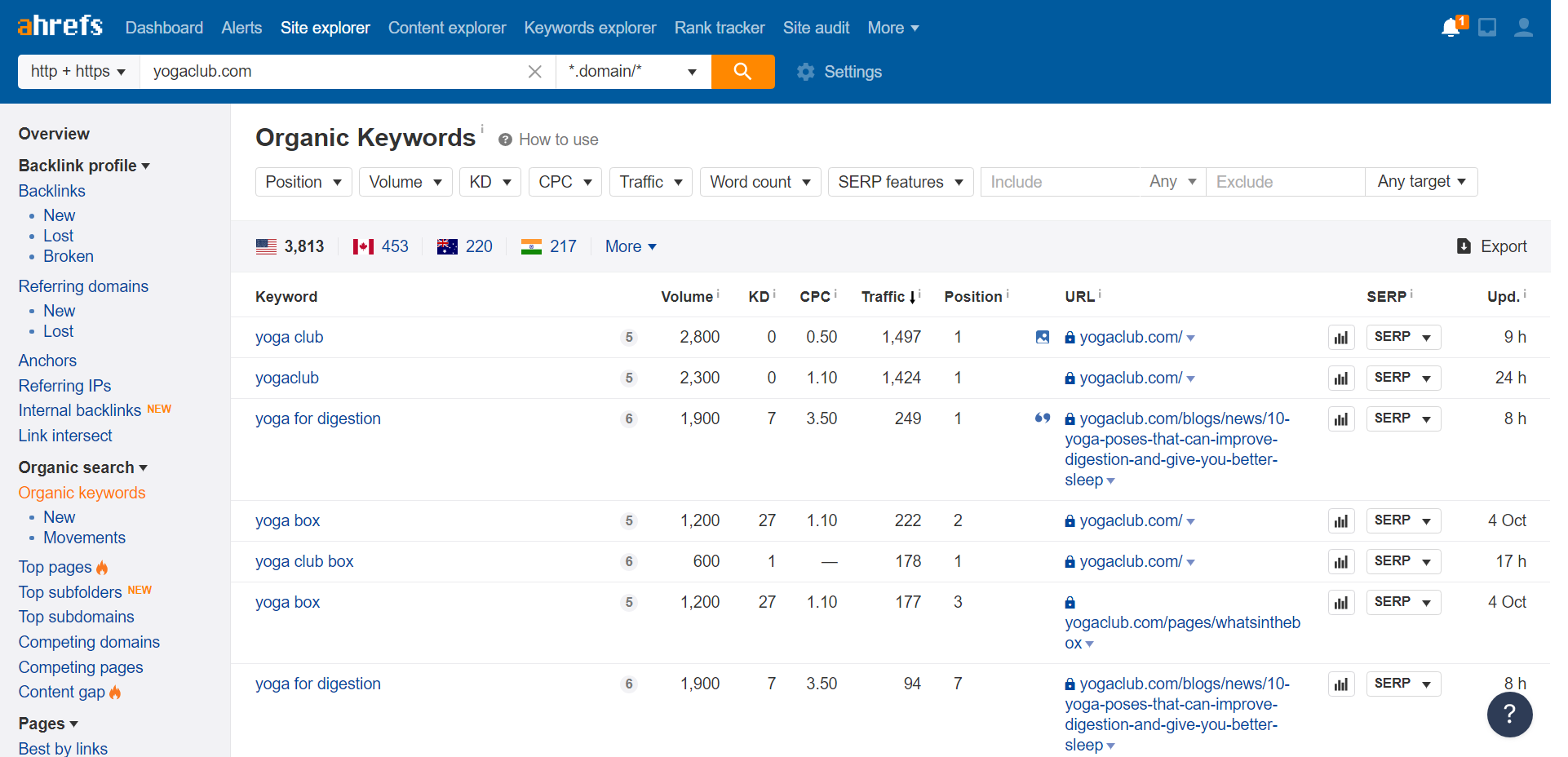The image size is (1568, 757).
Task: Open the Traffic filter dropdown
Action: pyautogui.click(x=651, y=182)
